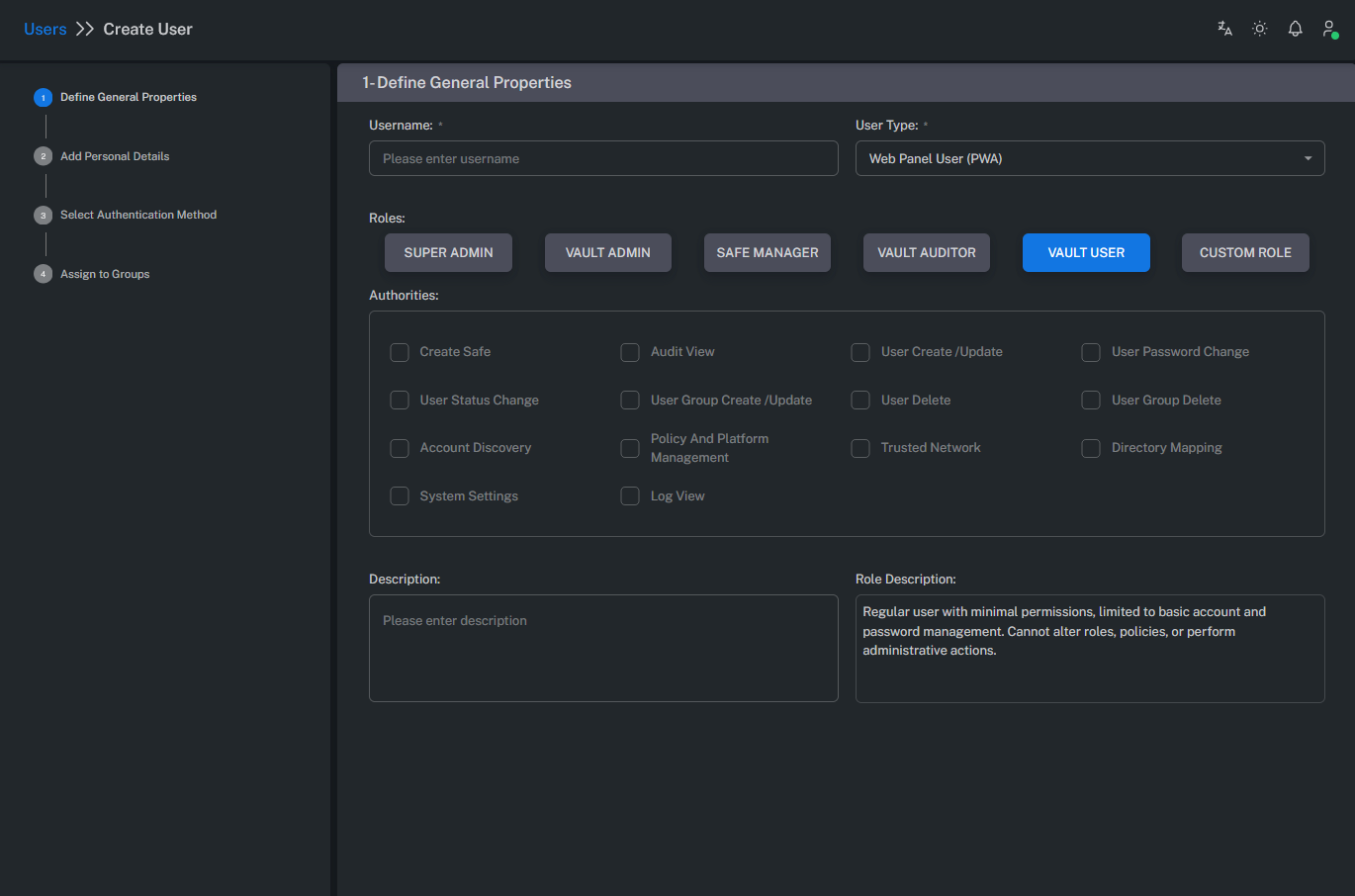Go to the Add Personal Details step
The width and height of the screenshot is (1355, 896).
[115, 155]
